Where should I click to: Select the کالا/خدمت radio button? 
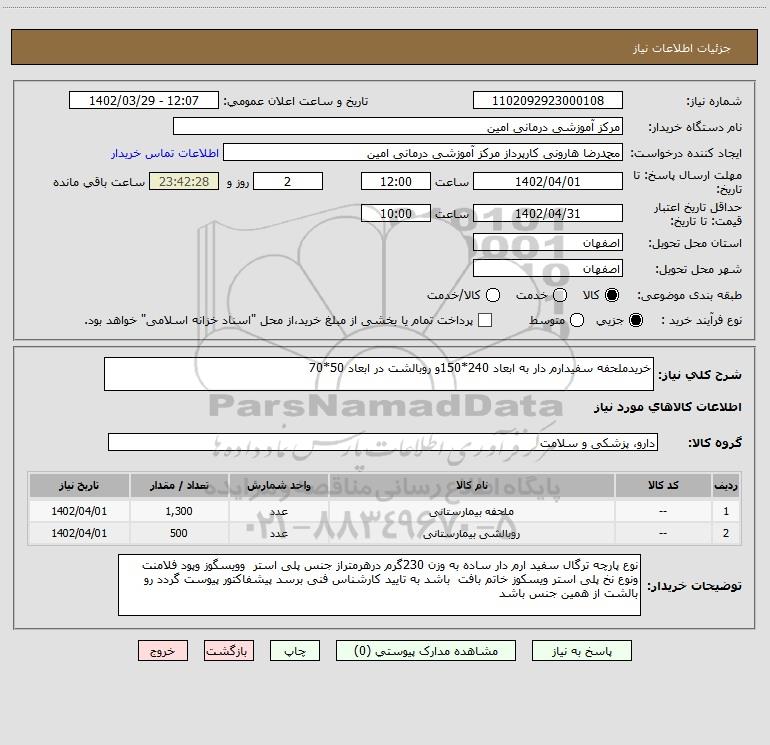[493, 295]
